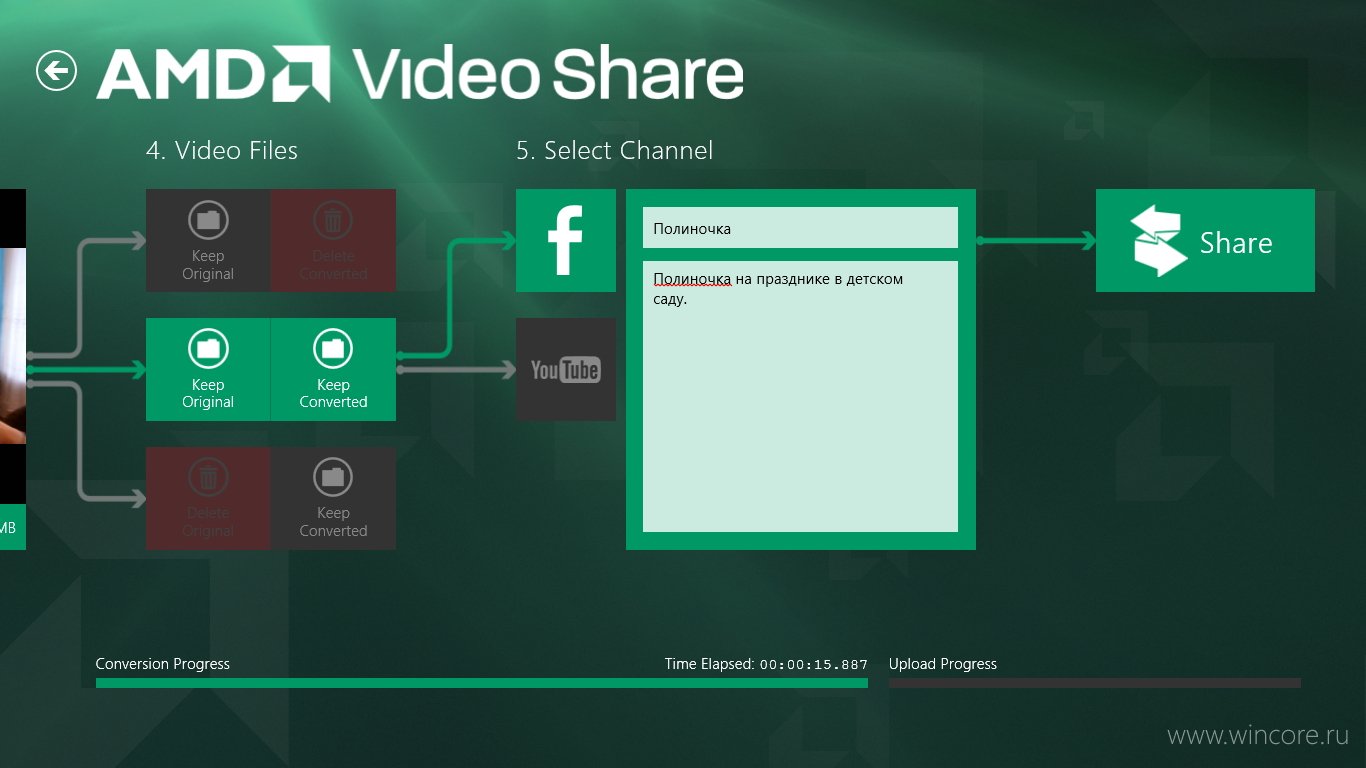The height and width of the screenshot is (768, 1366).
Task: Click the Upload Progress bar
Action: tap(1095, 683)
